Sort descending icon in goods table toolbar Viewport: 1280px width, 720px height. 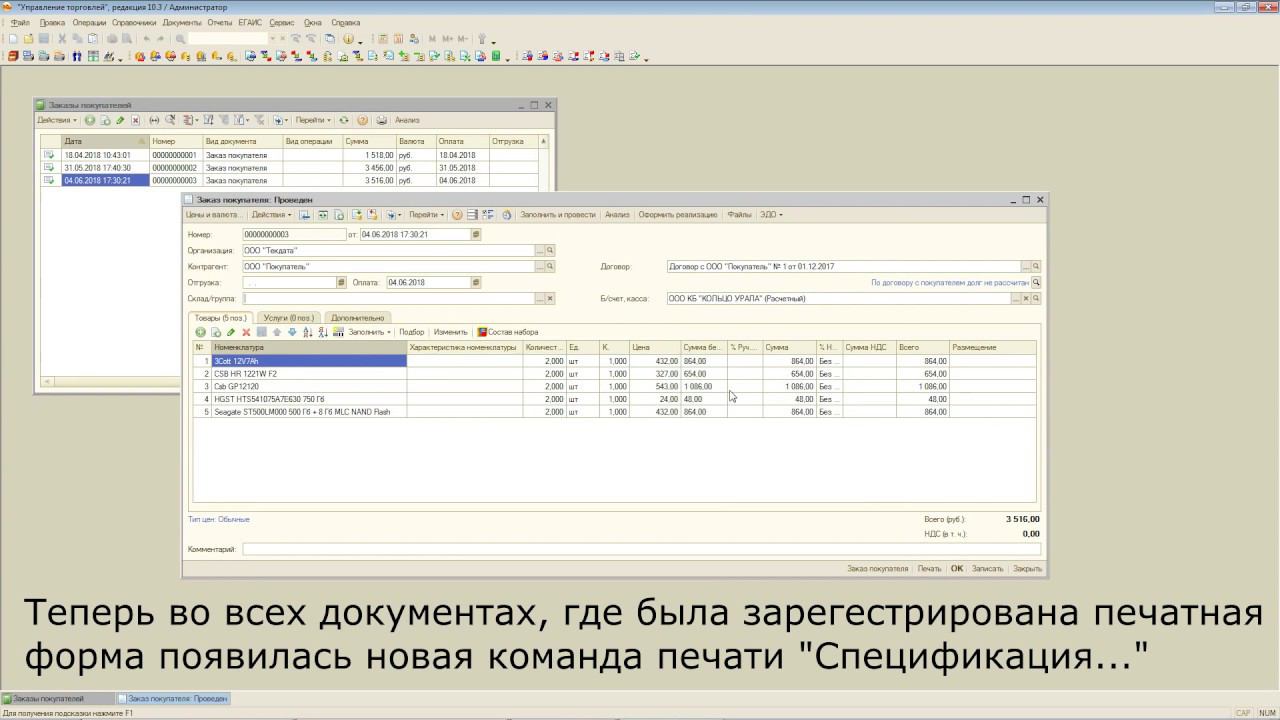pyautogui.click(x=322, y=332)
